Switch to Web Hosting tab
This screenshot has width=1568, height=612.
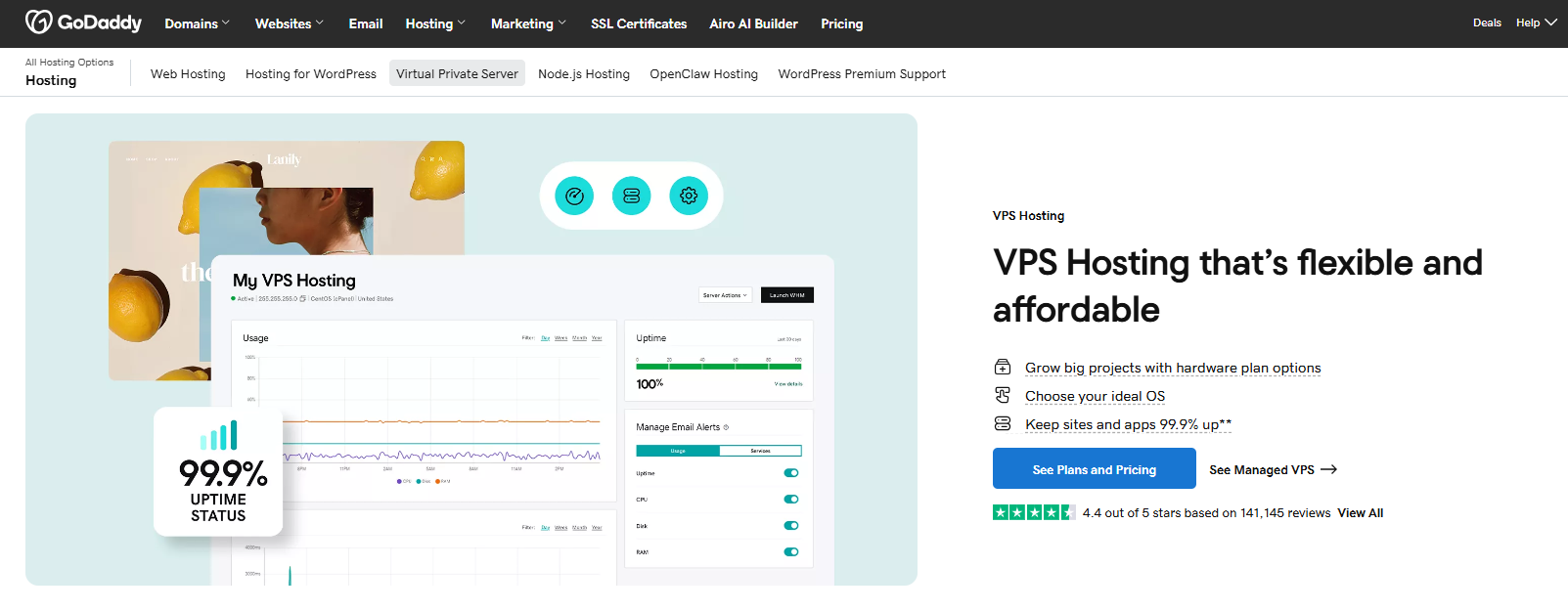[x=188, y=73]
